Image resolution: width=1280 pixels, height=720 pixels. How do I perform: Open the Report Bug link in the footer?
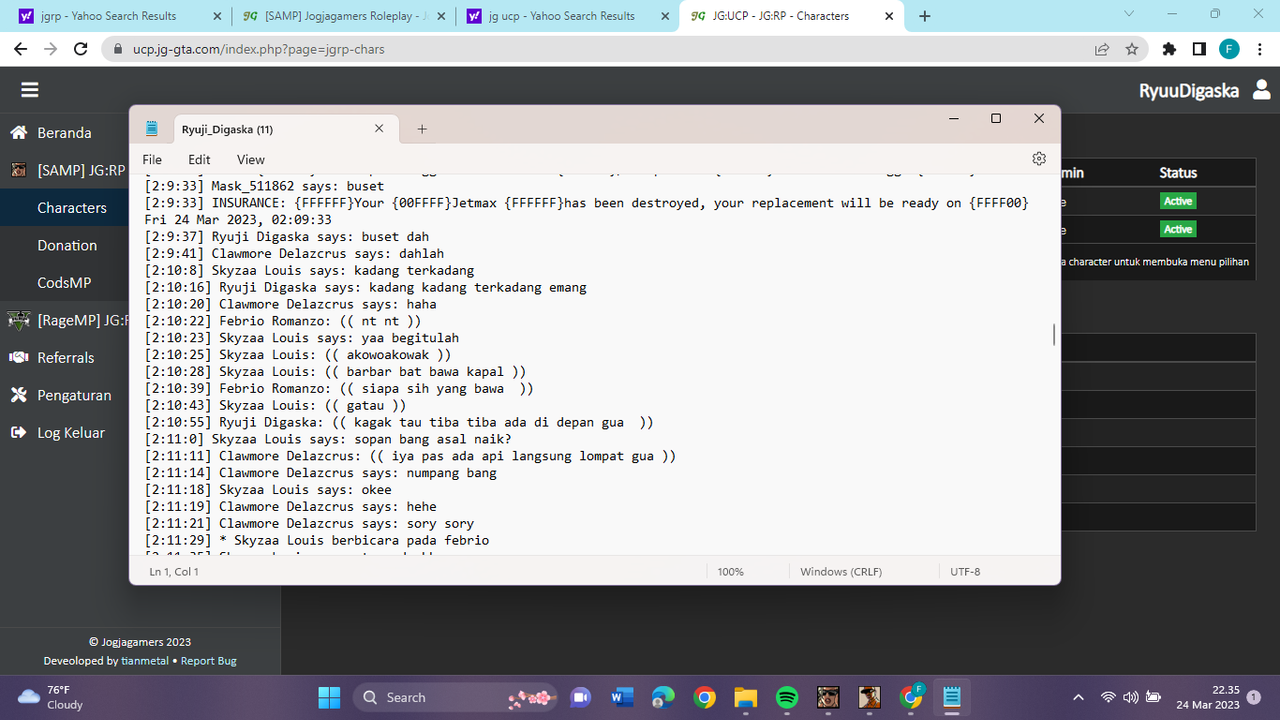point(209,661)
